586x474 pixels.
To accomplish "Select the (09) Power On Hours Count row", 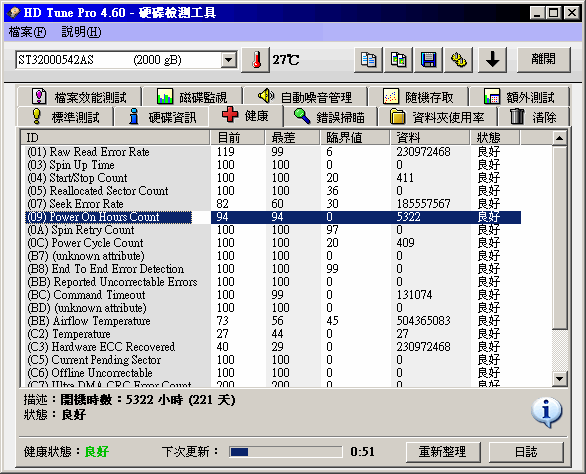I will tap(273, 217).
